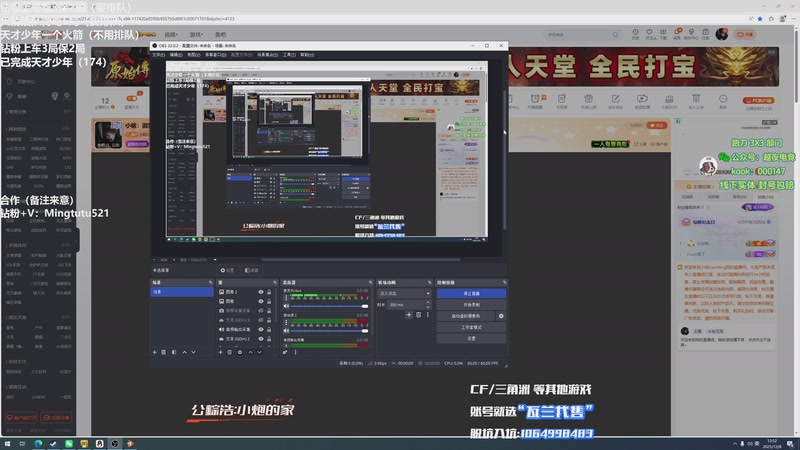Screen dimensions: 800x450
Task: Open the File menu in OBS
Action: coord(159,55)
